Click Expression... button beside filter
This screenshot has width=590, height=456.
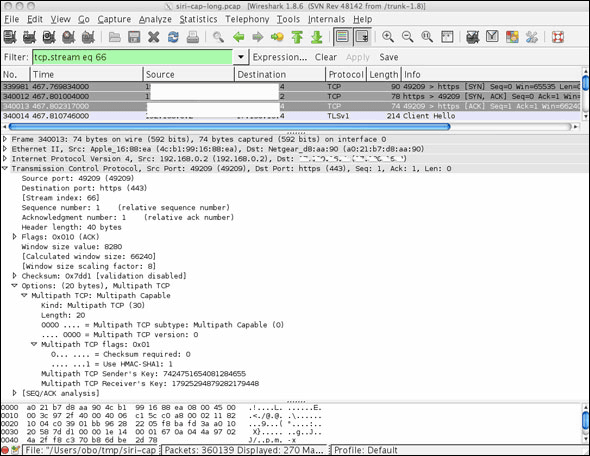pos(280,57)
